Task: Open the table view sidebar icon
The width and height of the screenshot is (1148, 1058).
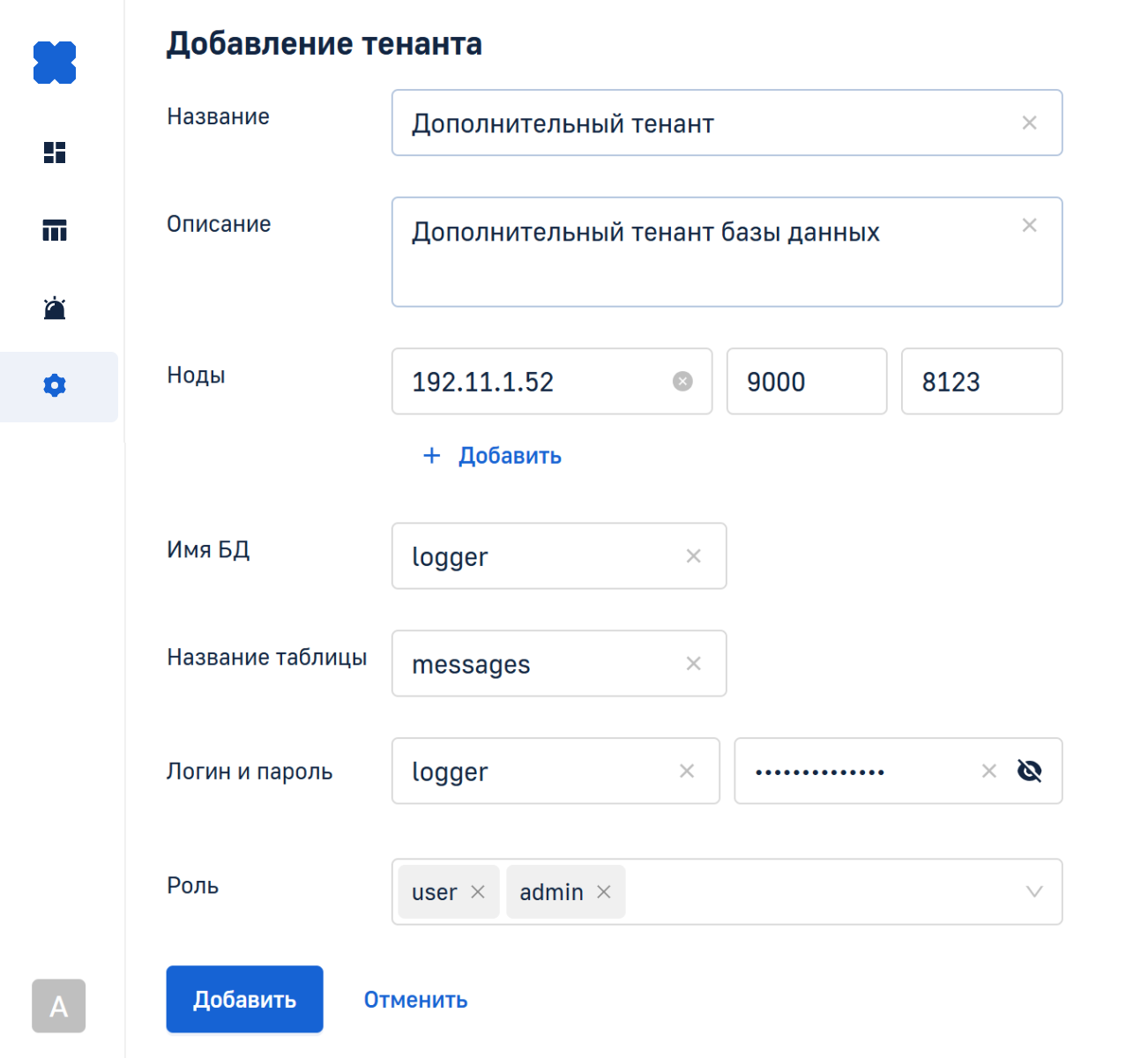Action: click(55, 230)
